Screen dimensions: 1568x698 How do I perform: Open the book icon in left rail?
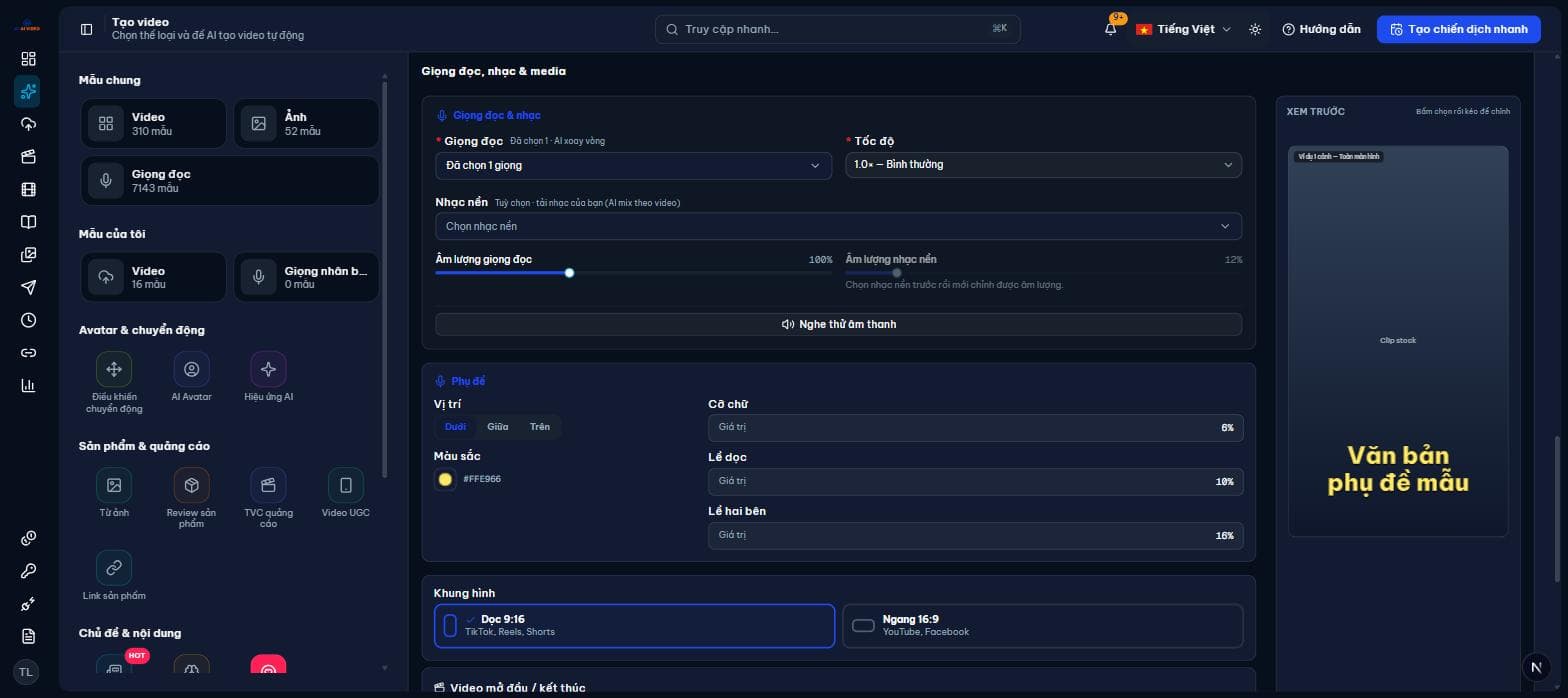[28, 222]
